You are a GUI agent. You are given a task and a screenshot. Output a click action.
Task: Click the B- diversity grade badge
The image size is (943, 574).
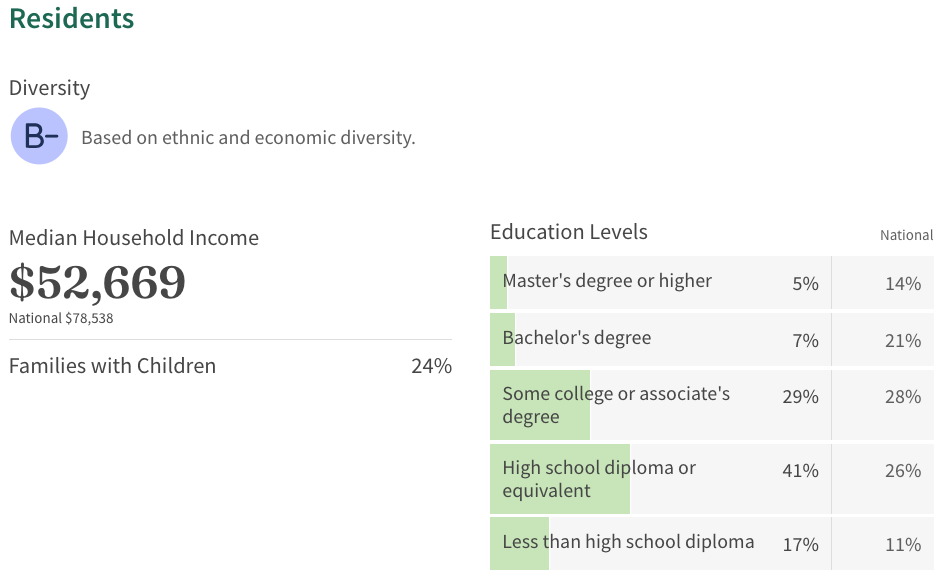pyautogui.click(x=39, y=136)
